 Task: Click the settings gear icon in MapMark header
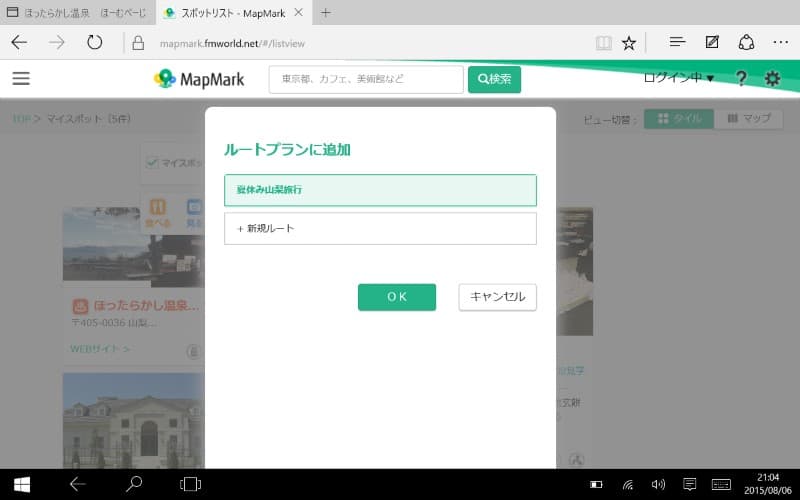click(x=772, y=78)
